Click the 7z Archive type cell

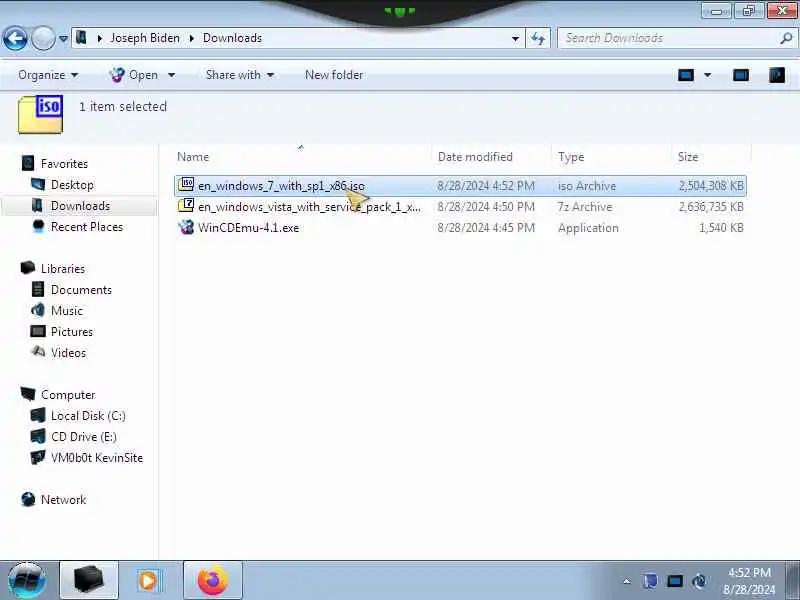click(585, 207)
